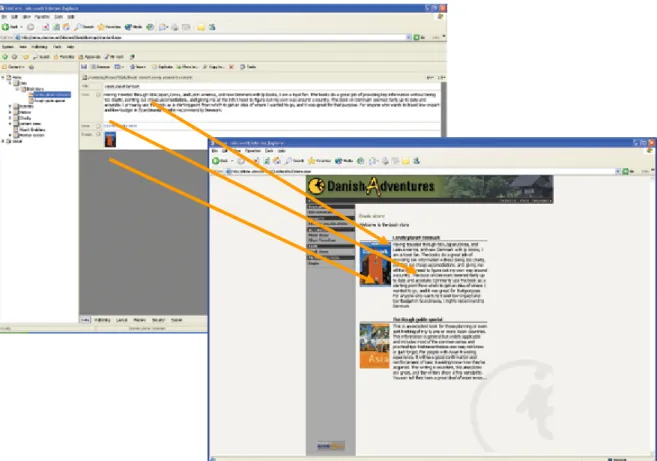Click the Asia book cover image on the web page
Screen dimensions: 657x461
(x=375, y=345)
